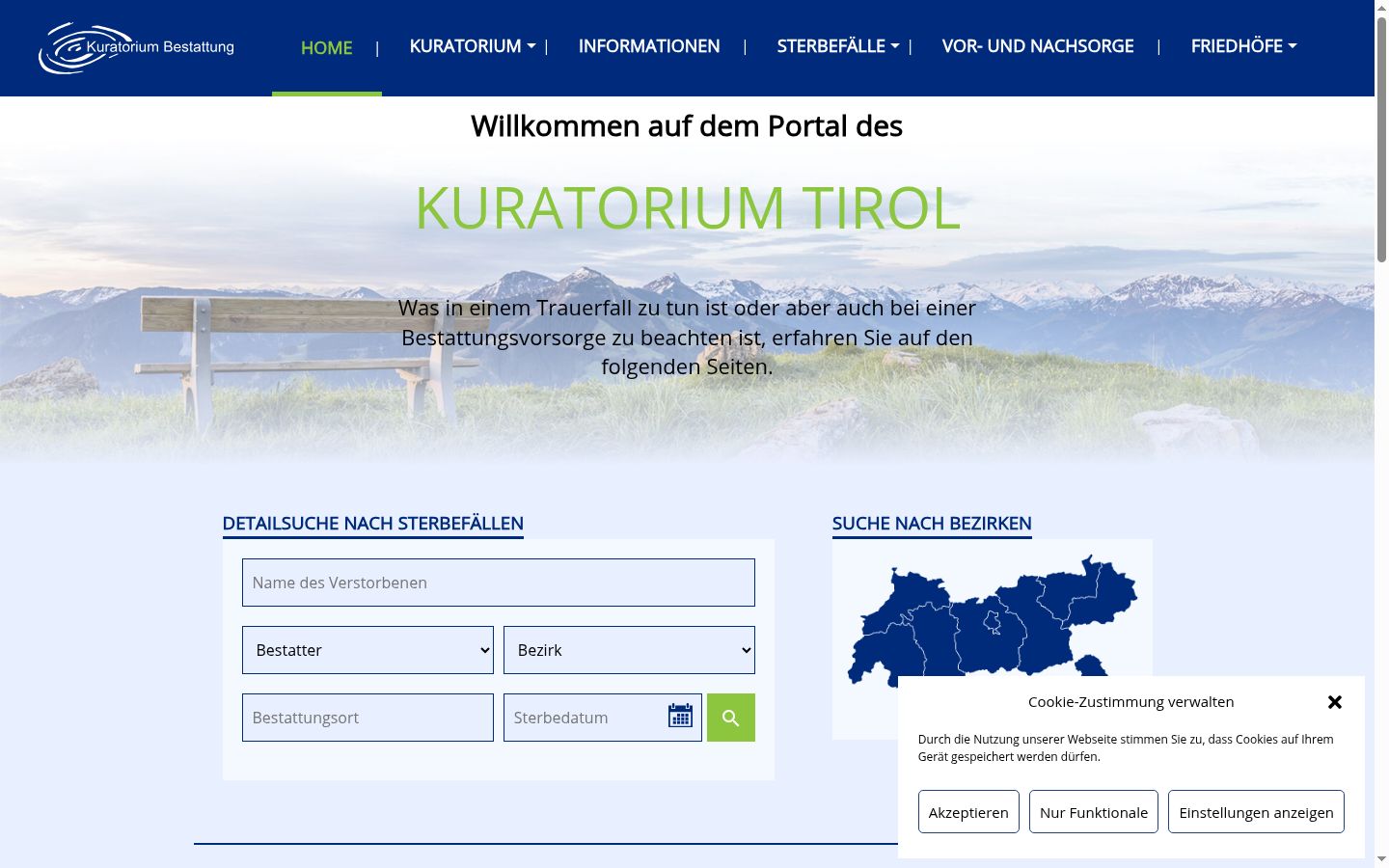The width and height of the screenshot is (1389, 868).
Task: Focus the Name des Verstorbenen field
Action: [499, 583]
